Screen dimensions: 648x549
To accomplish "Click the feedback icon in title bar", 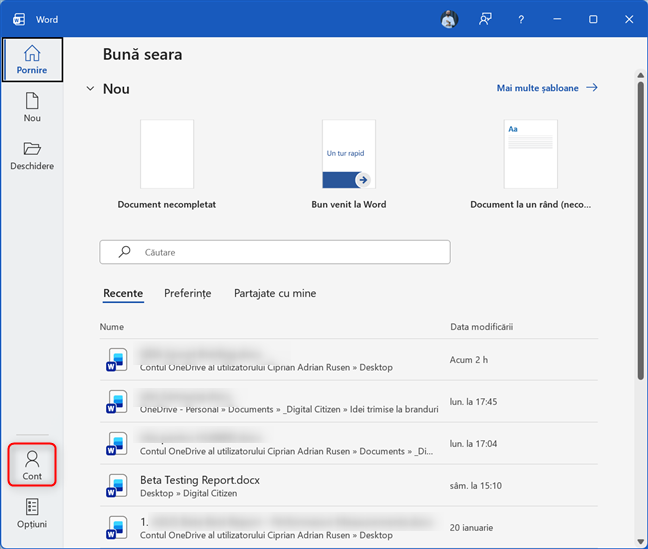I will point(485,19).
